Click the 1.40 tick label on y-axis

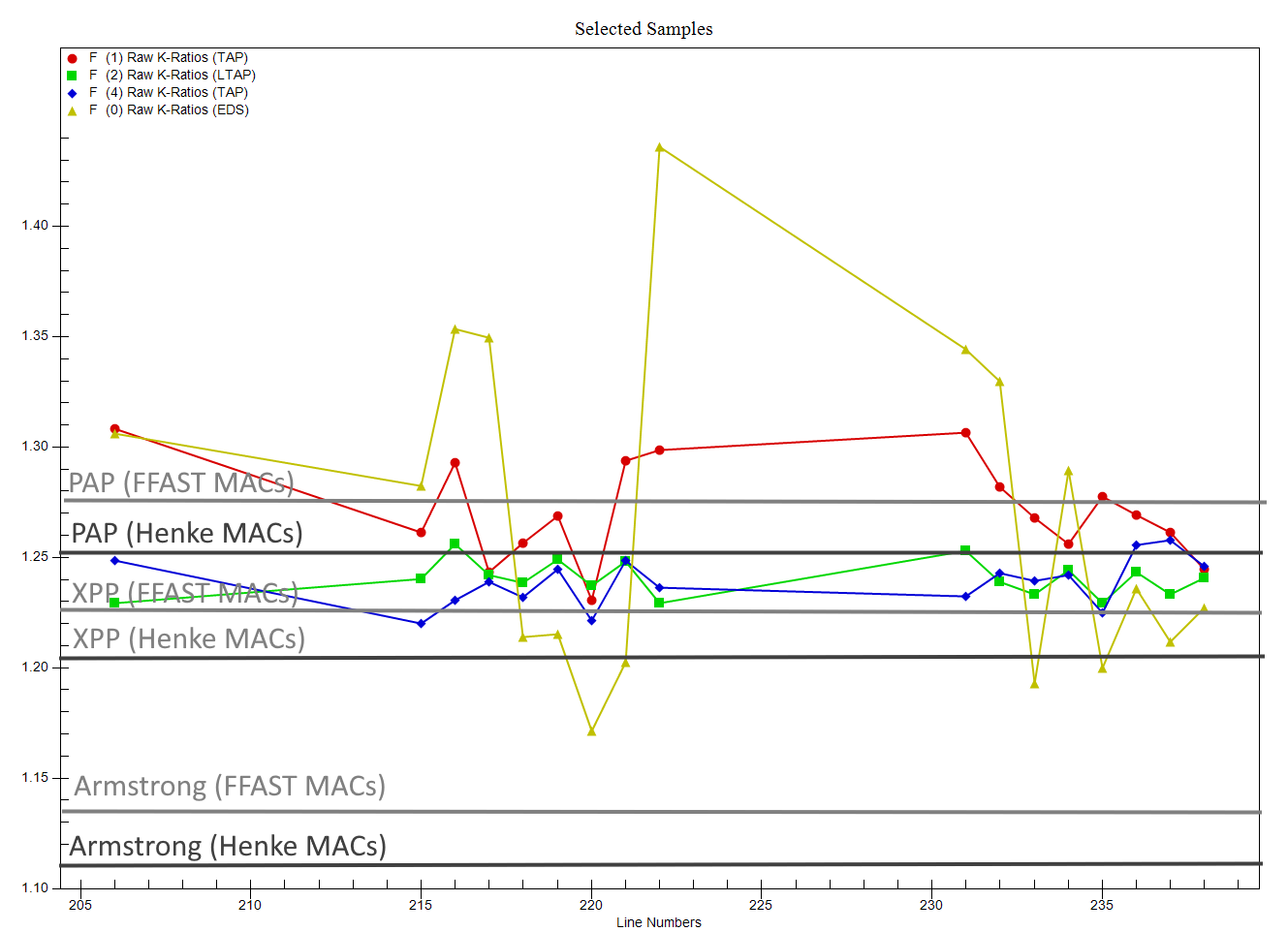pyautogui.click(x=35, y=226)
